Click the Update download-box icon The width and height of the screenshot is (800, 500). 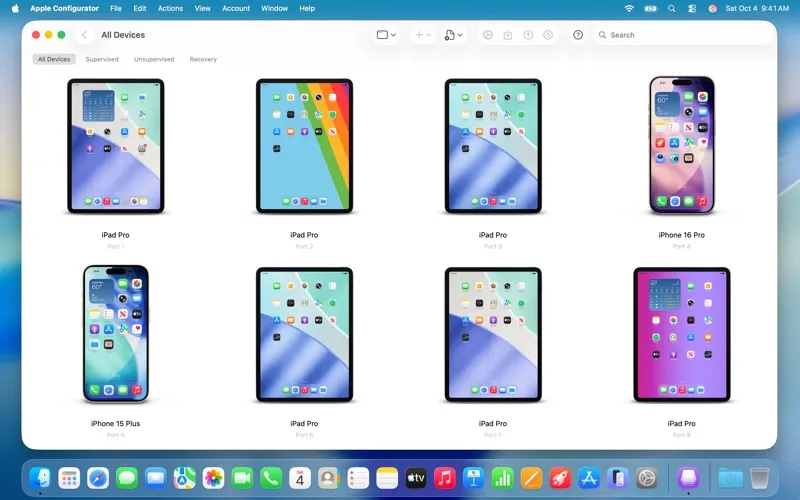508,35
